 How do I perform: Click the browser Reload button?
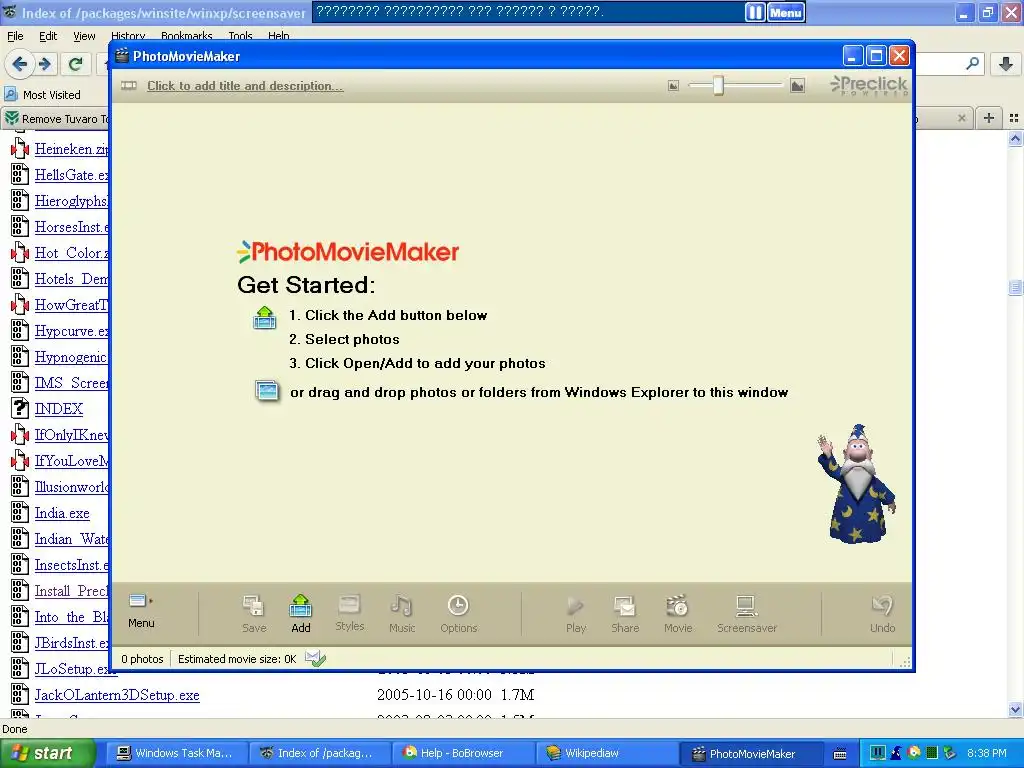coord(76,64)
